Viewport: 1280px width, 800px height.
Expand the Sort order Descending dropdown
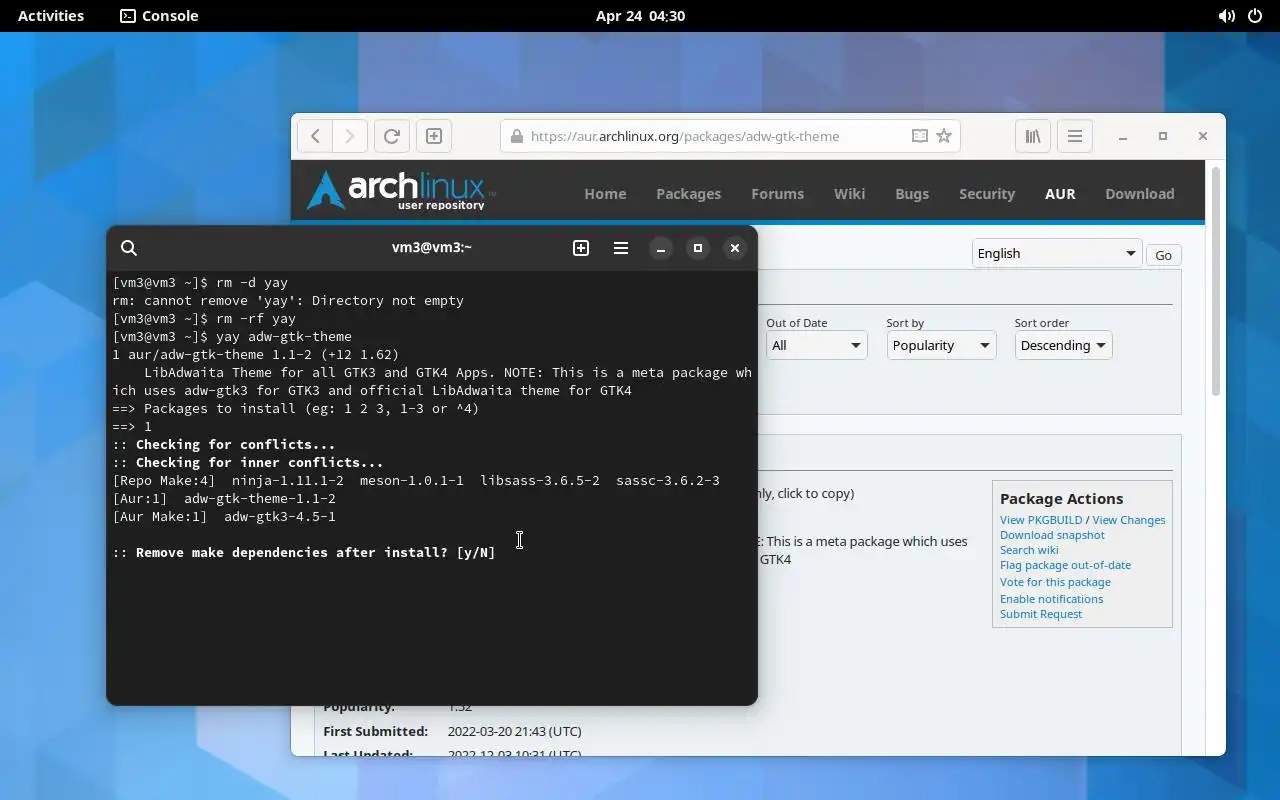[1063, 345]
